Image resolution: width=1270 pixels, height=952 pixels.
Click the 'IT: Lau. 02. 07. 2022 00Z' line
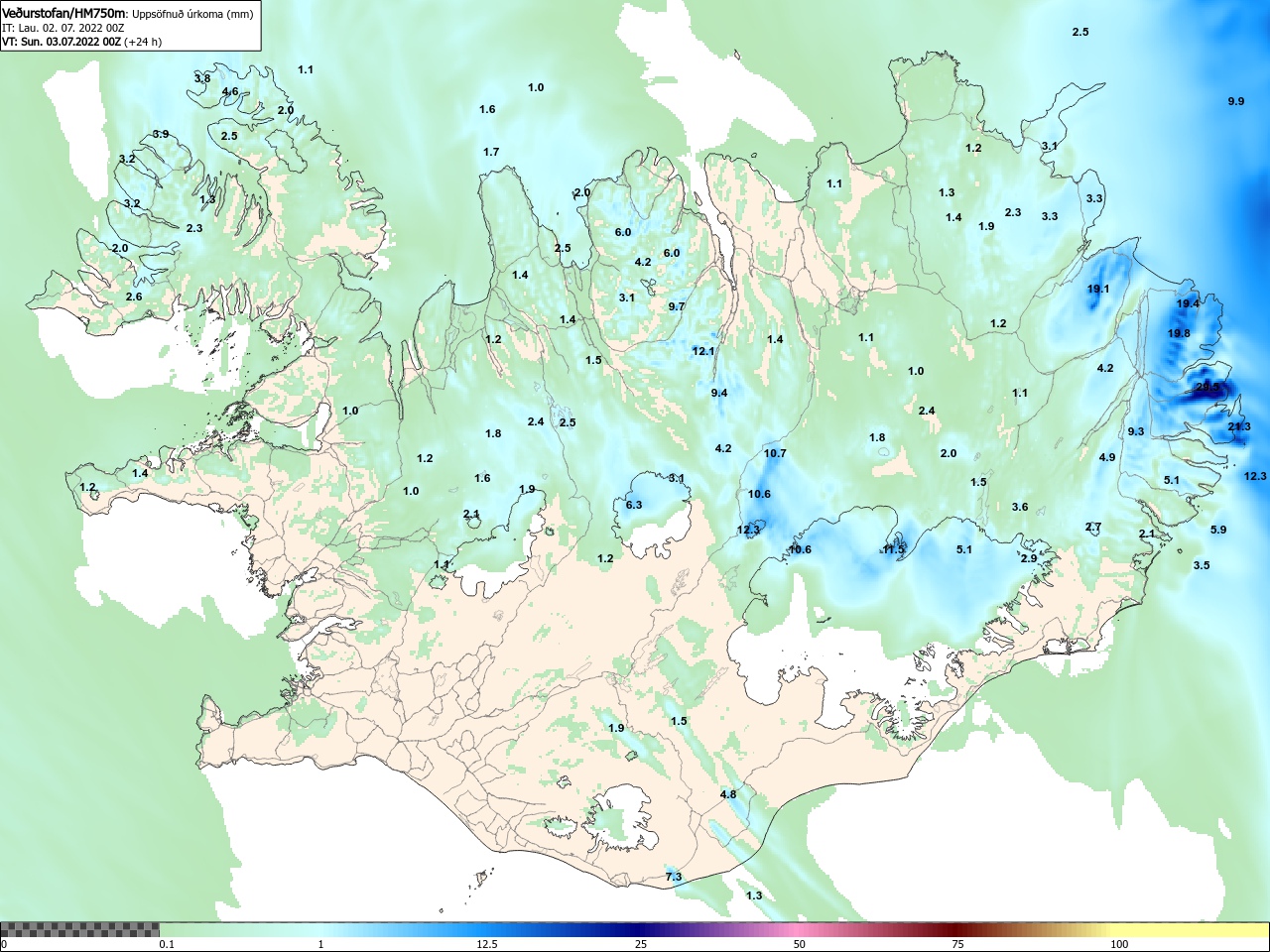point(63,28)
